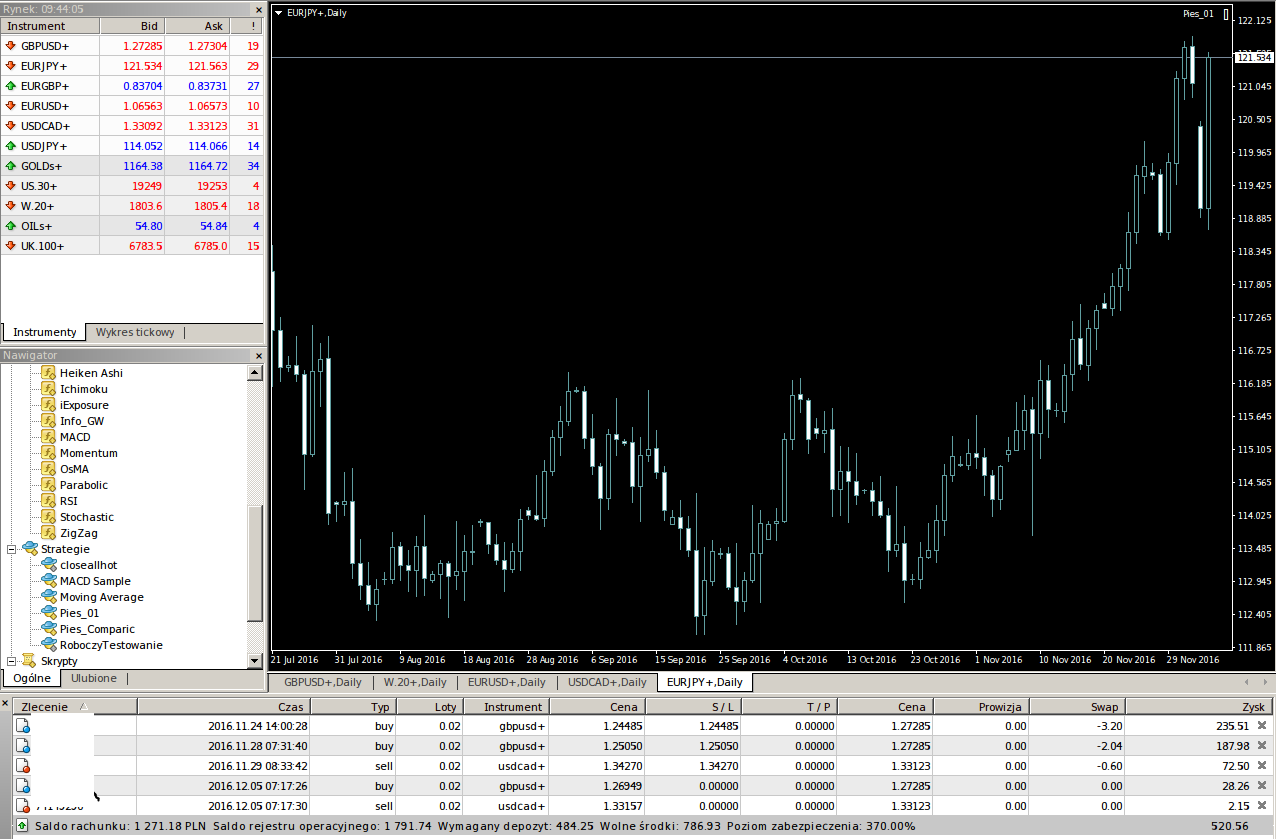Click the Bid column header in Market Watch

click(132, 26)
